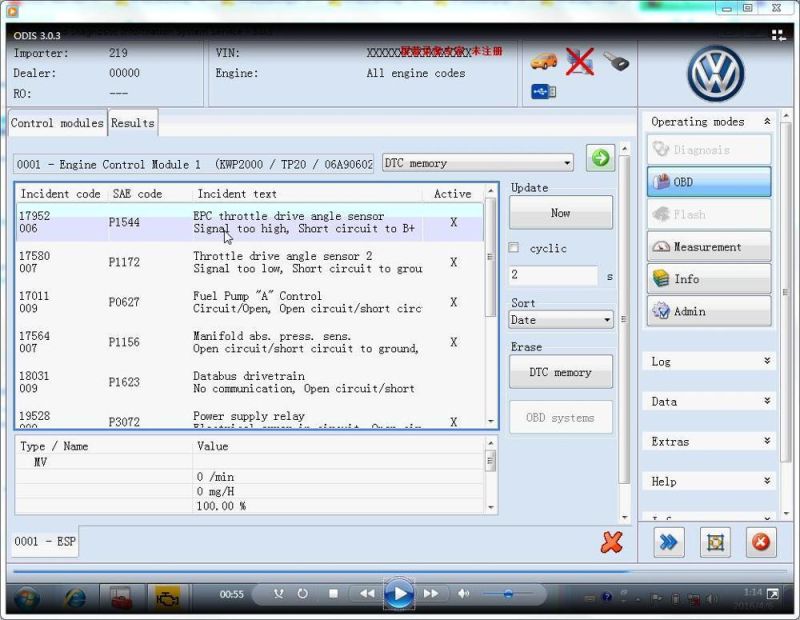Toggle the repeat icon in the player
The height and width of the screenshot is (620, 800).
(x=303, y=593)
